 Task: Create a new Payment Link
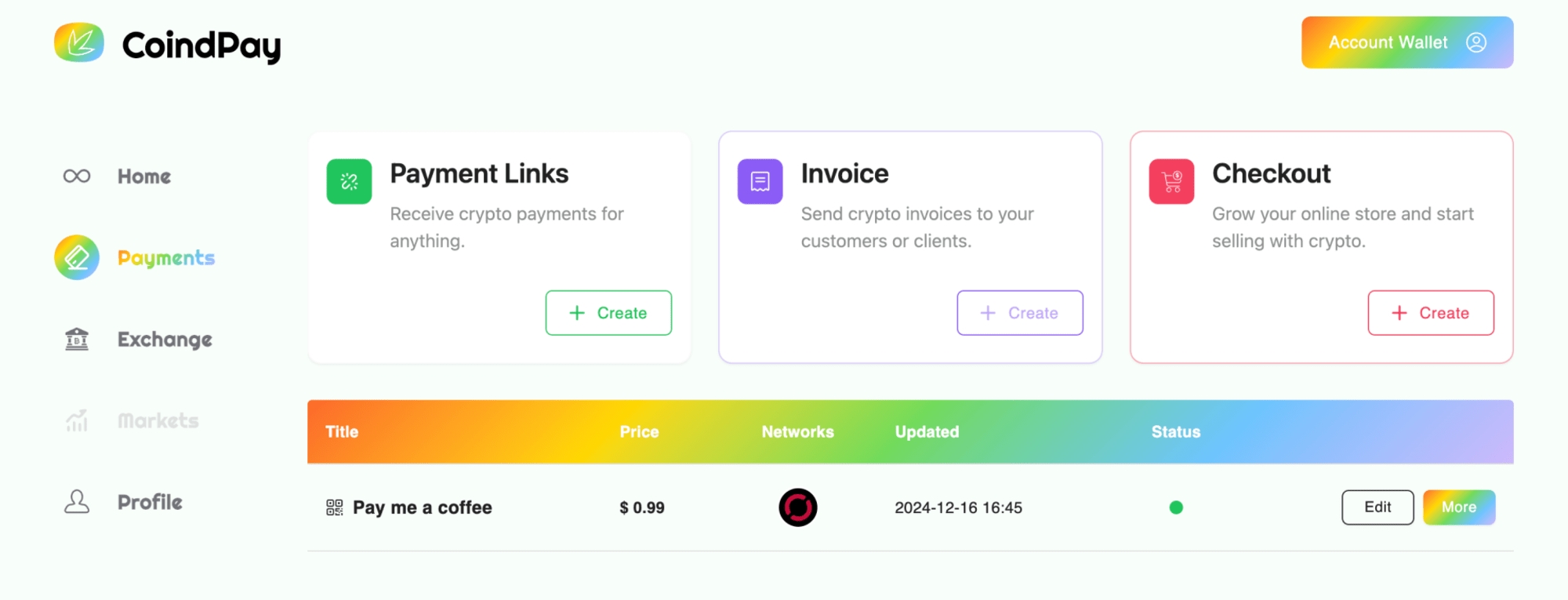(608, 313)
